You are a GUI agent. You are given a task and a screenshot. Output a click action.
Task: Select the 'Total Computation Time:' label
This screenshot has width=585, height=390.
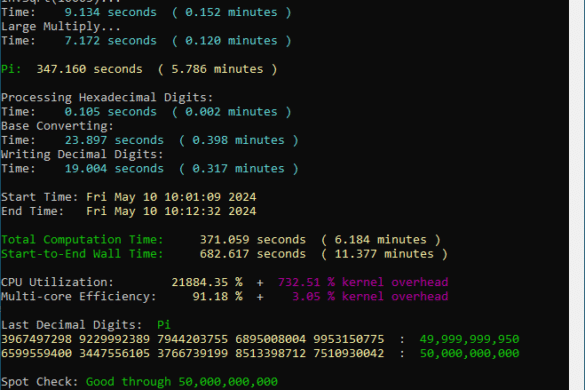[x=82, y=239]
